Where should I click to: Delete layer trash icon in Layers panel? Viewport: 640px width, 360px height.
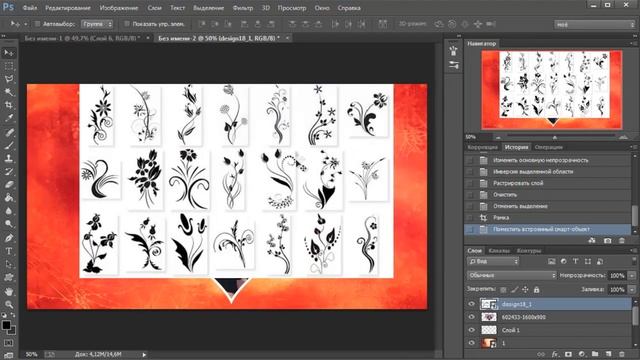pyautogui.click(x=622, y=354)
